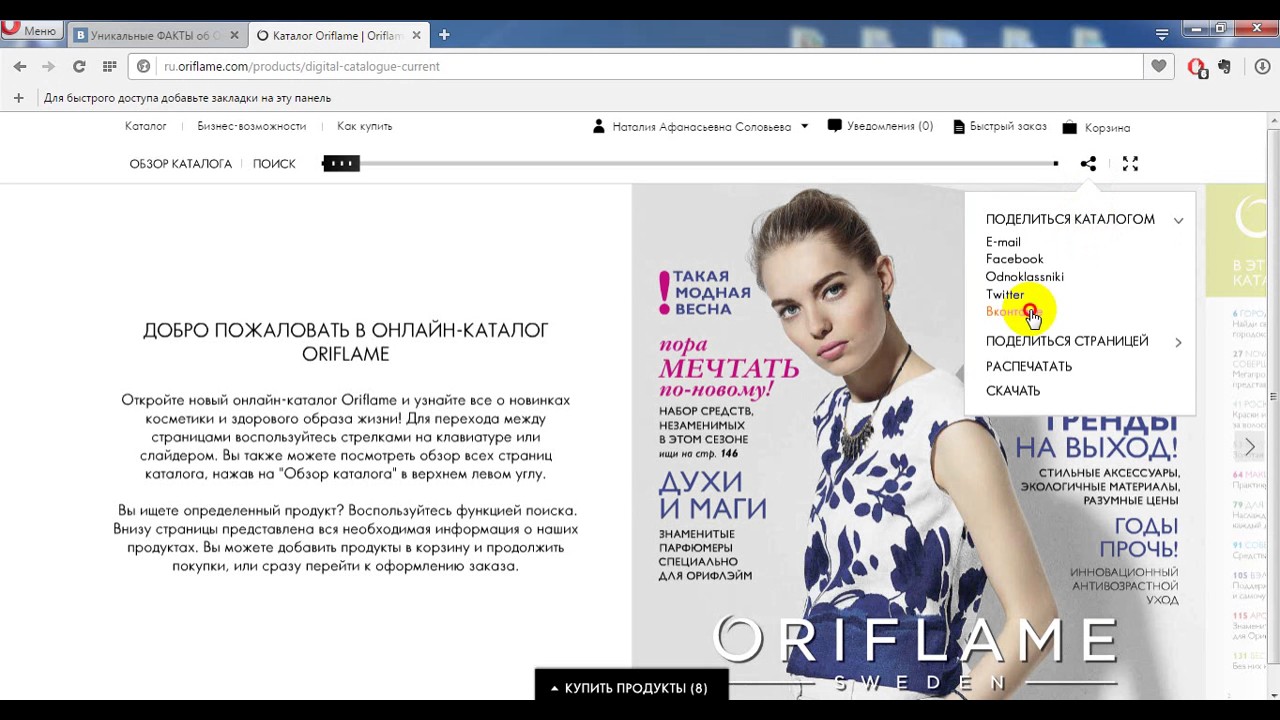
Task: Add a bookmark with the plus icon
Action: point(18,97)
